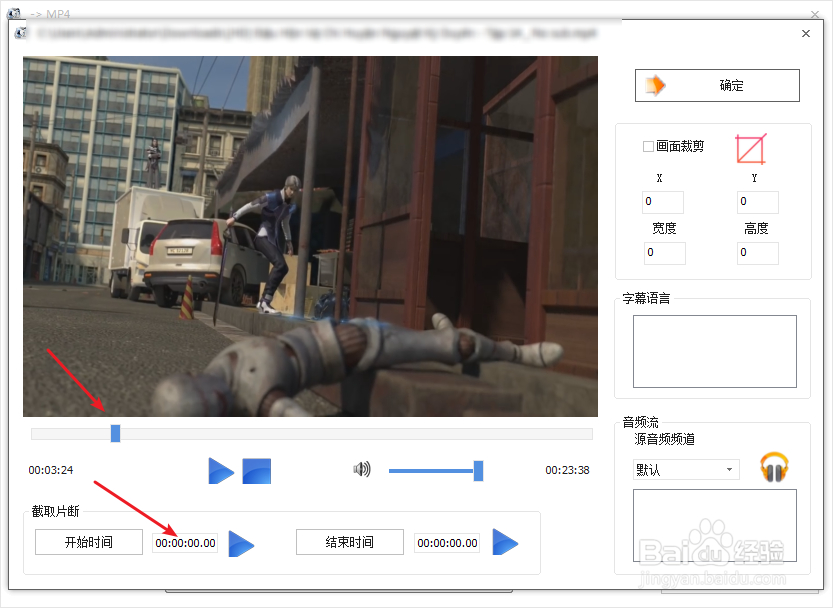Focus the Y crop offset field
Screen dimensions: 833x608
pos(758,202)
